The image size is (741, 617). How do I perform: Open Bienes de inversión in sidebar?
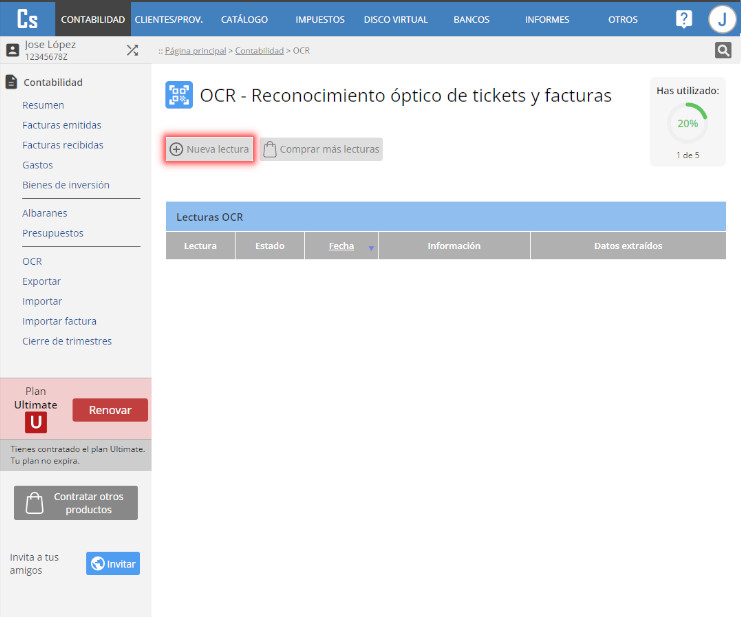66,185
